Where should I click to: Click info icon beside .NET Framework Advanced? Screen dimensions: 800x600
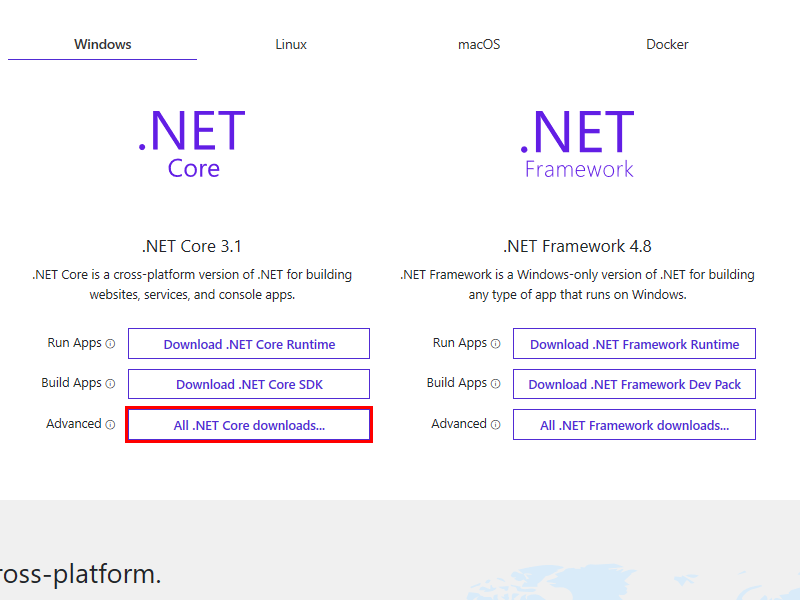(495, 424)
